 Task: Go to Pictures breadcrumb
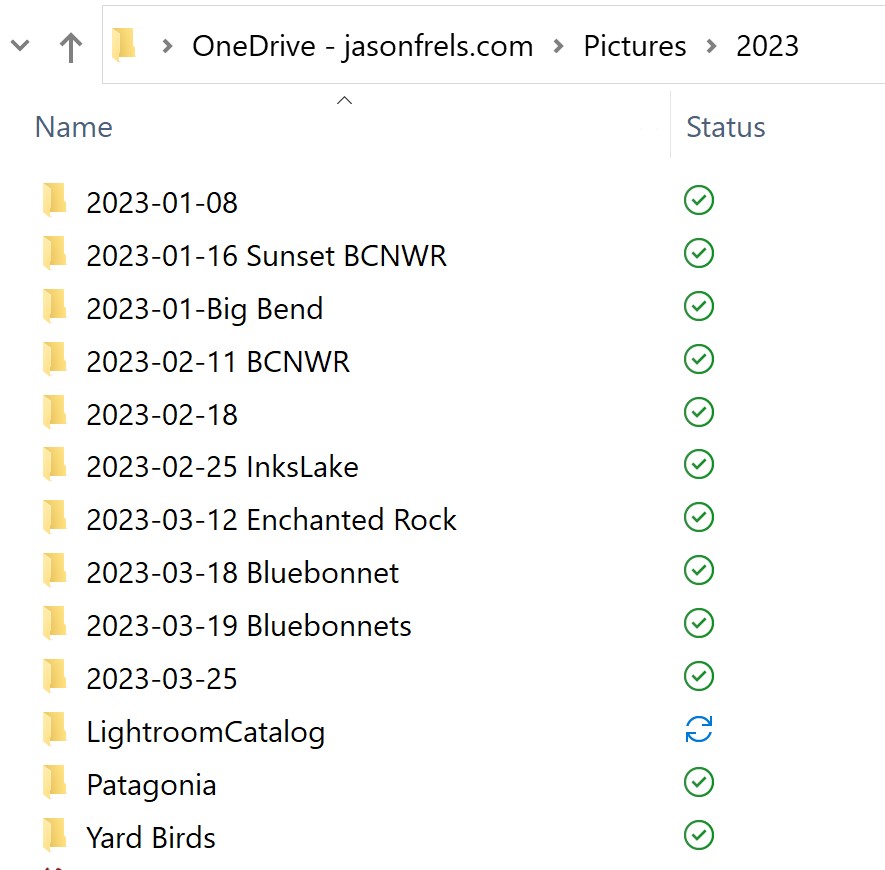point(635,46)
